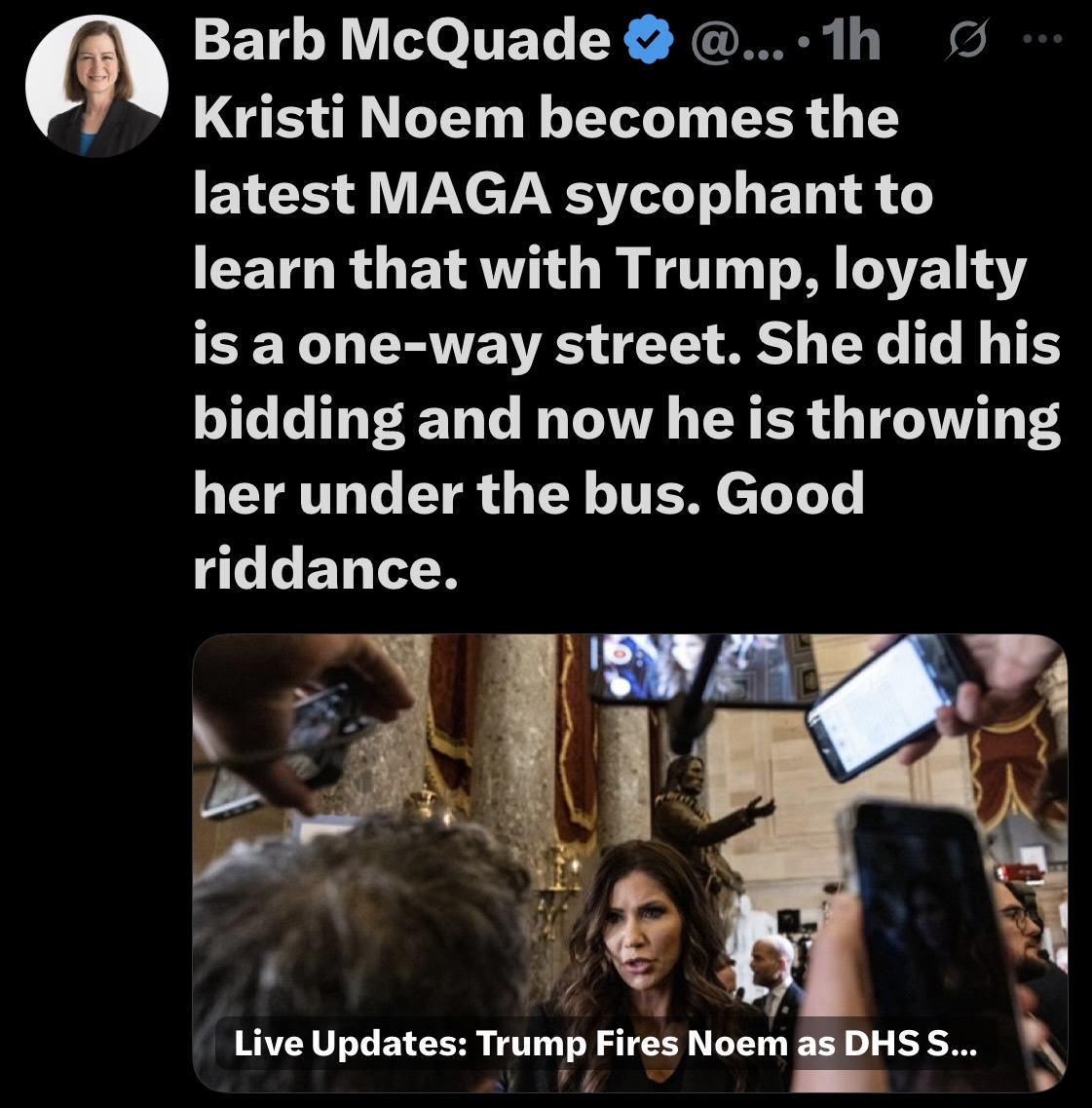Click the blue verified checkmark badge
Image resolution: width=1092 pixels, height=1108 pixels.
click(x=648, y=41)
